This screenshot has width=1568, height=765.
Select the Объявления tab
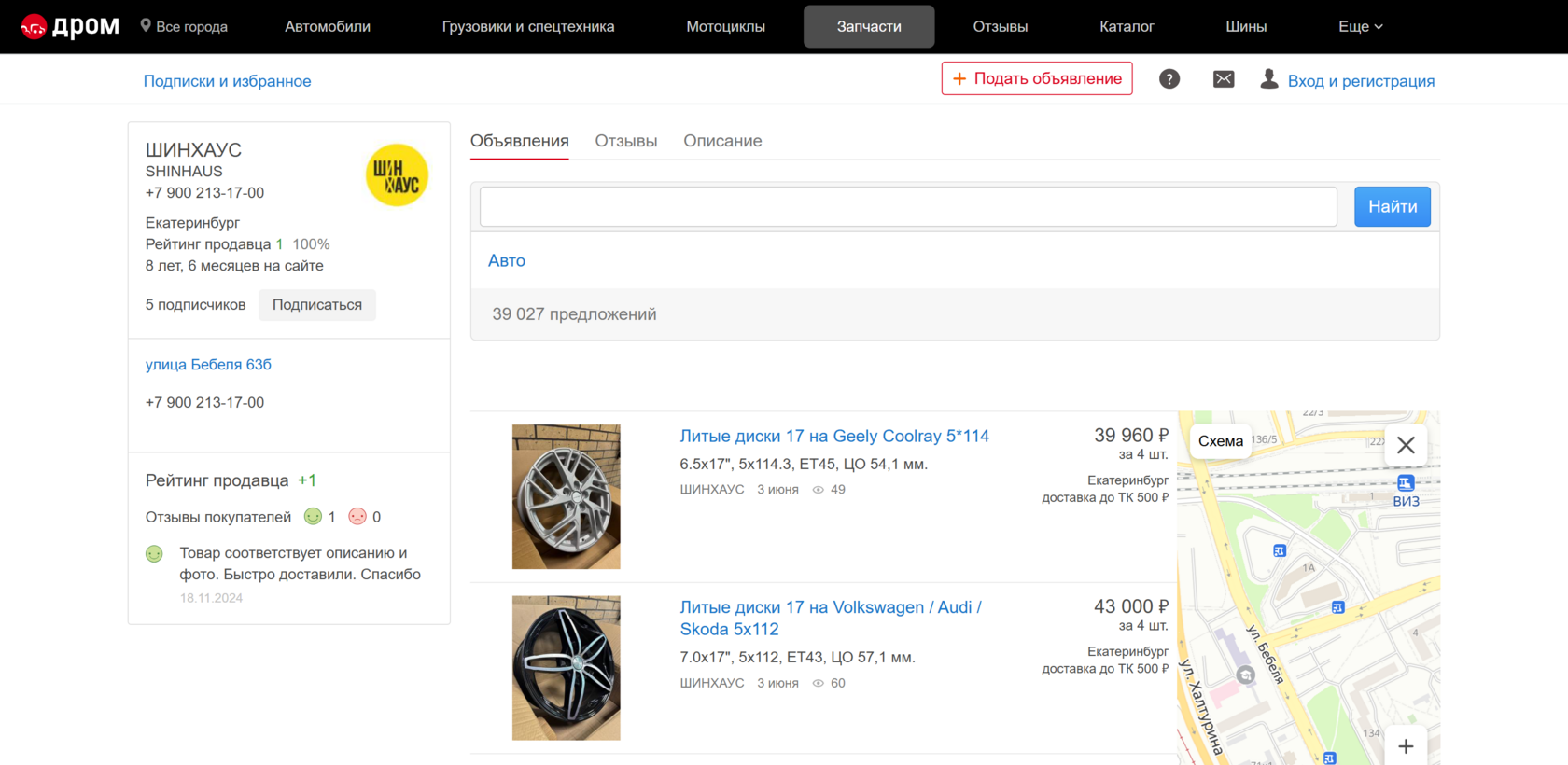point(520,141)
